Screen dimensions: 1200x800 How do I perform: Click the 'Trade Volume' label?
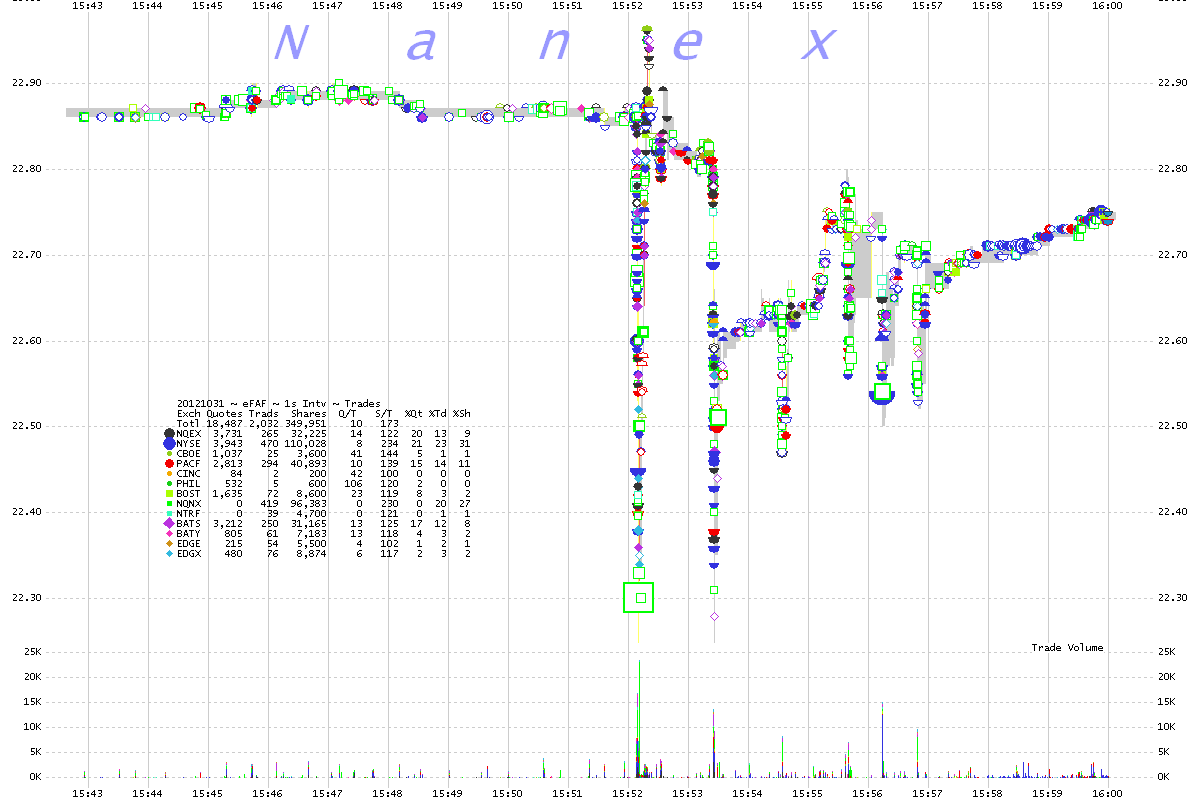click(x=1067, y=648)
